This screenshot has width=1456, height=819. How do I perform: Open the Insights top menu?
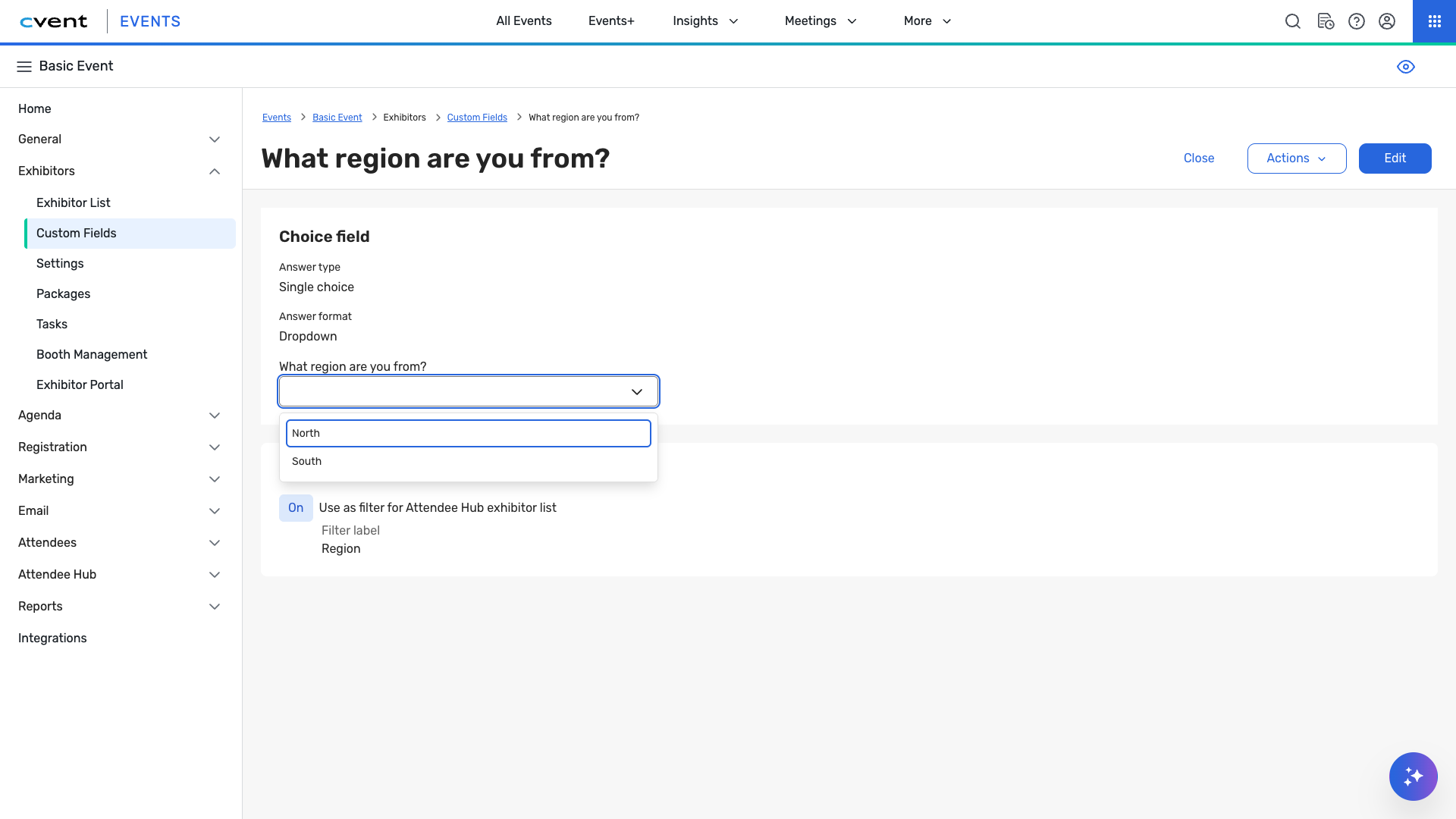(705, 21)
